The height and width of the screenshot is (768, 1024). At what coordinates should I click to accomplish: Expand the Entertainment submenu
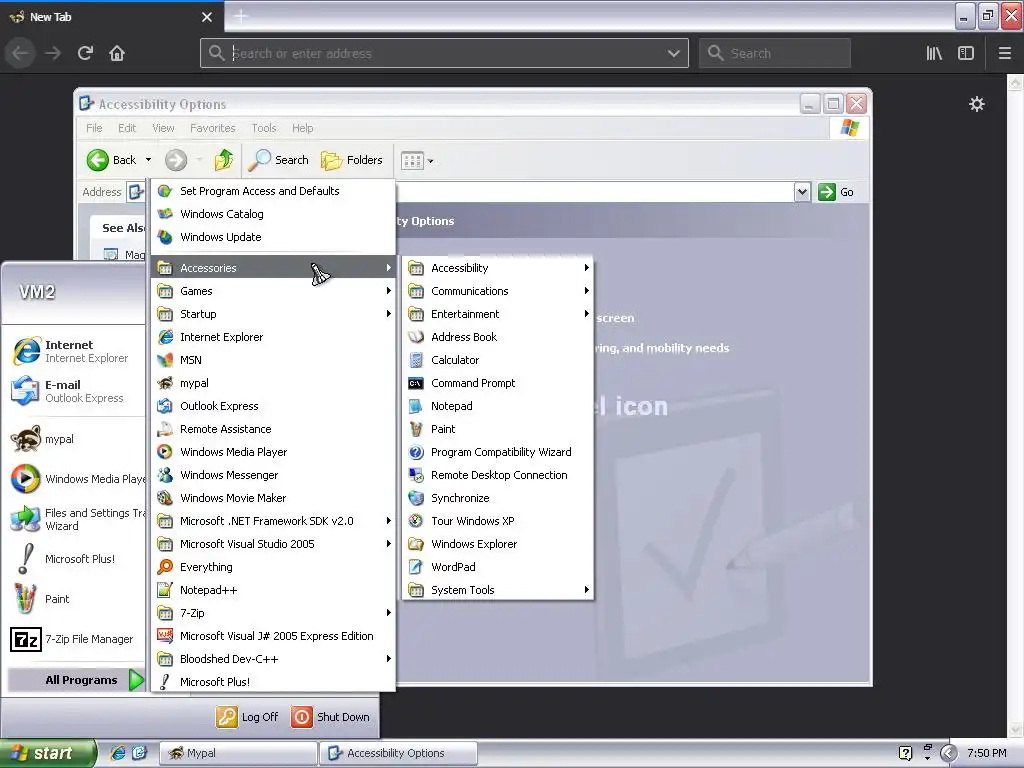tap(498, 314)
